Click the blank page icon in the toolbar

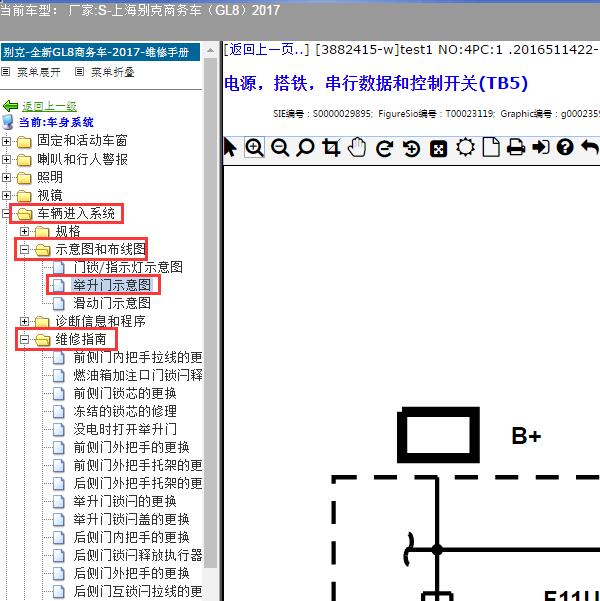(491, 147)
